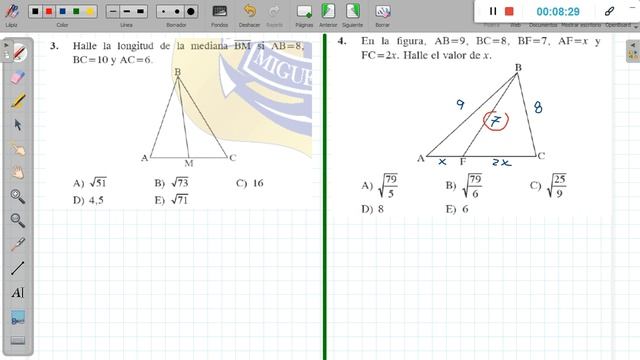Click answer B) √(79/6) of problem 4

pos(464,186)
